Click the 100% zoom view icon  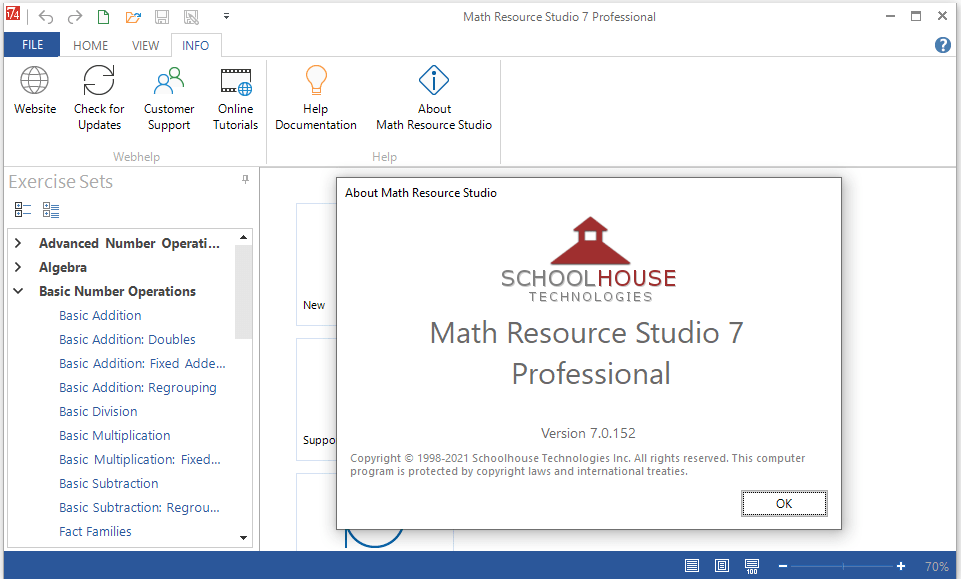click(752, 566)
